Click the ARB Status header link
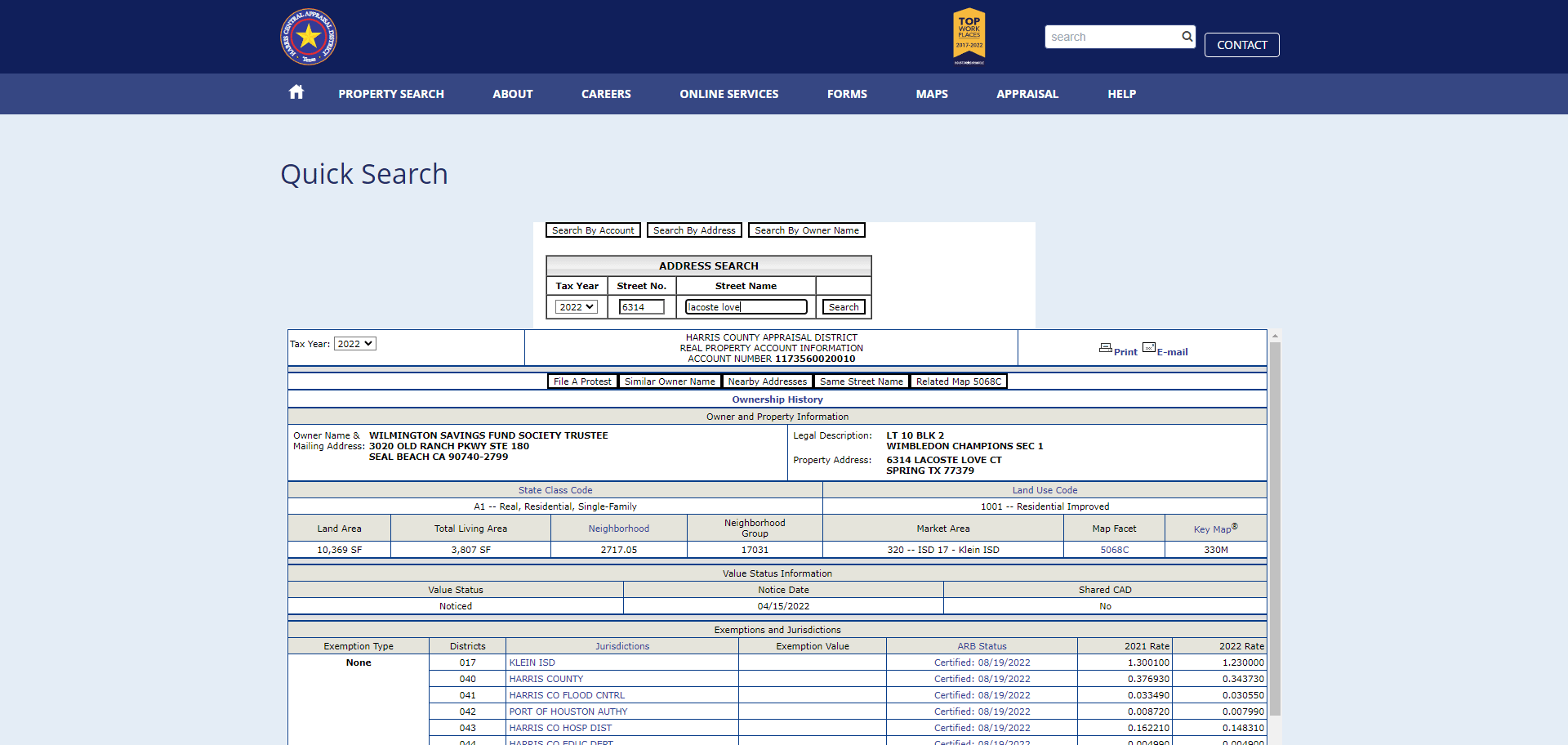Image resolution: width=1568 pixels, height=745 pixels. (x=982, y=646)
